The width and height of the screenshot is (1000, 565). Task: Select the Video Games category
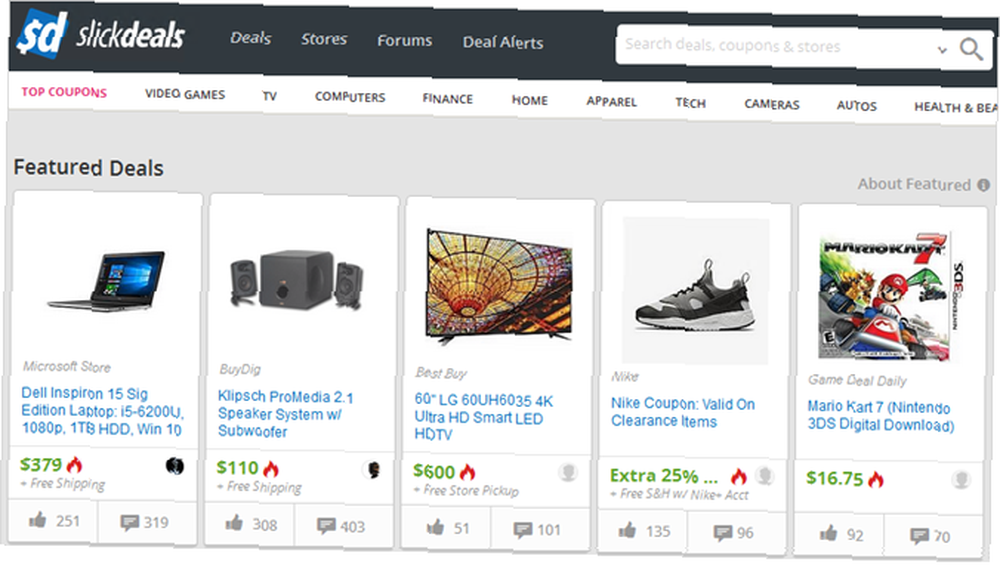[185, 94]
